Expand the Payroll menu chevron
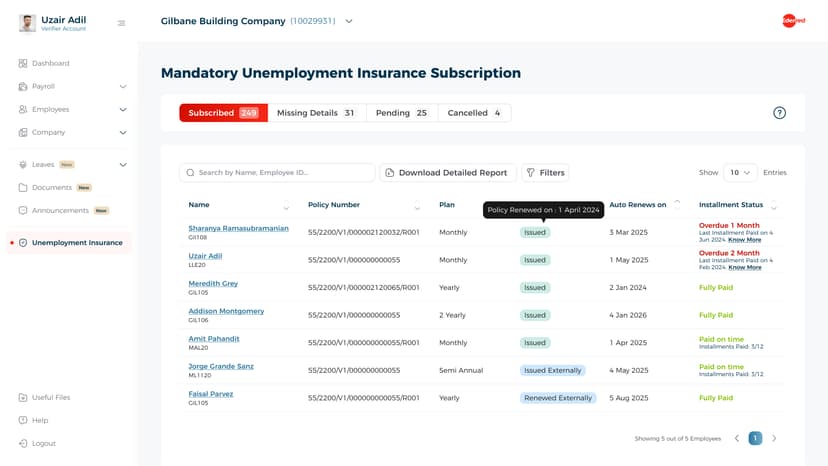828x466 pixels. click(x=123, y=87)
